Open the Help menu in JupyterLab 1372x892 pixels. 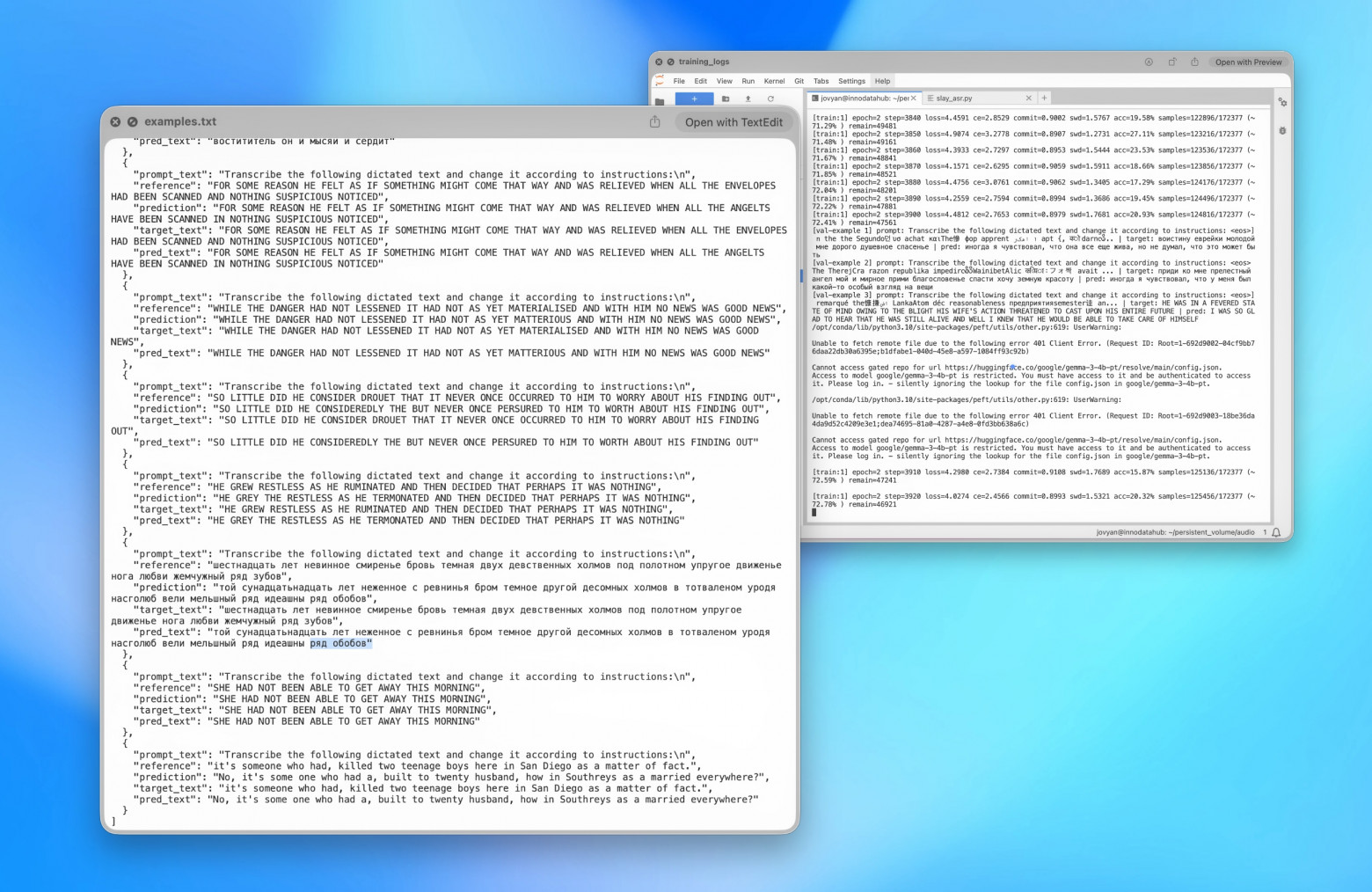click(882, 81)
